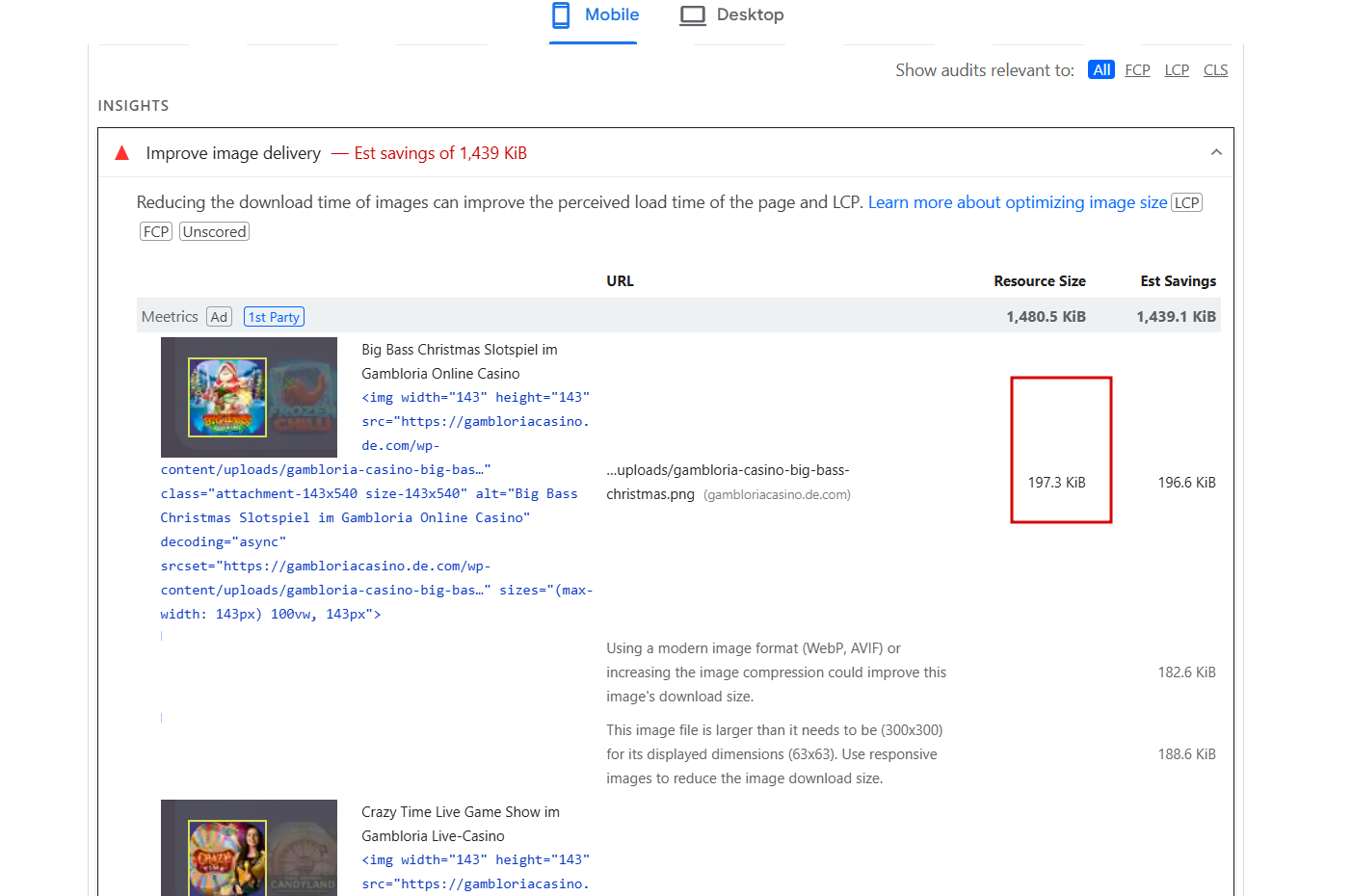1352x896 pixels.
Task: Switch to the Mobile tab
Action: pos(594,15)
